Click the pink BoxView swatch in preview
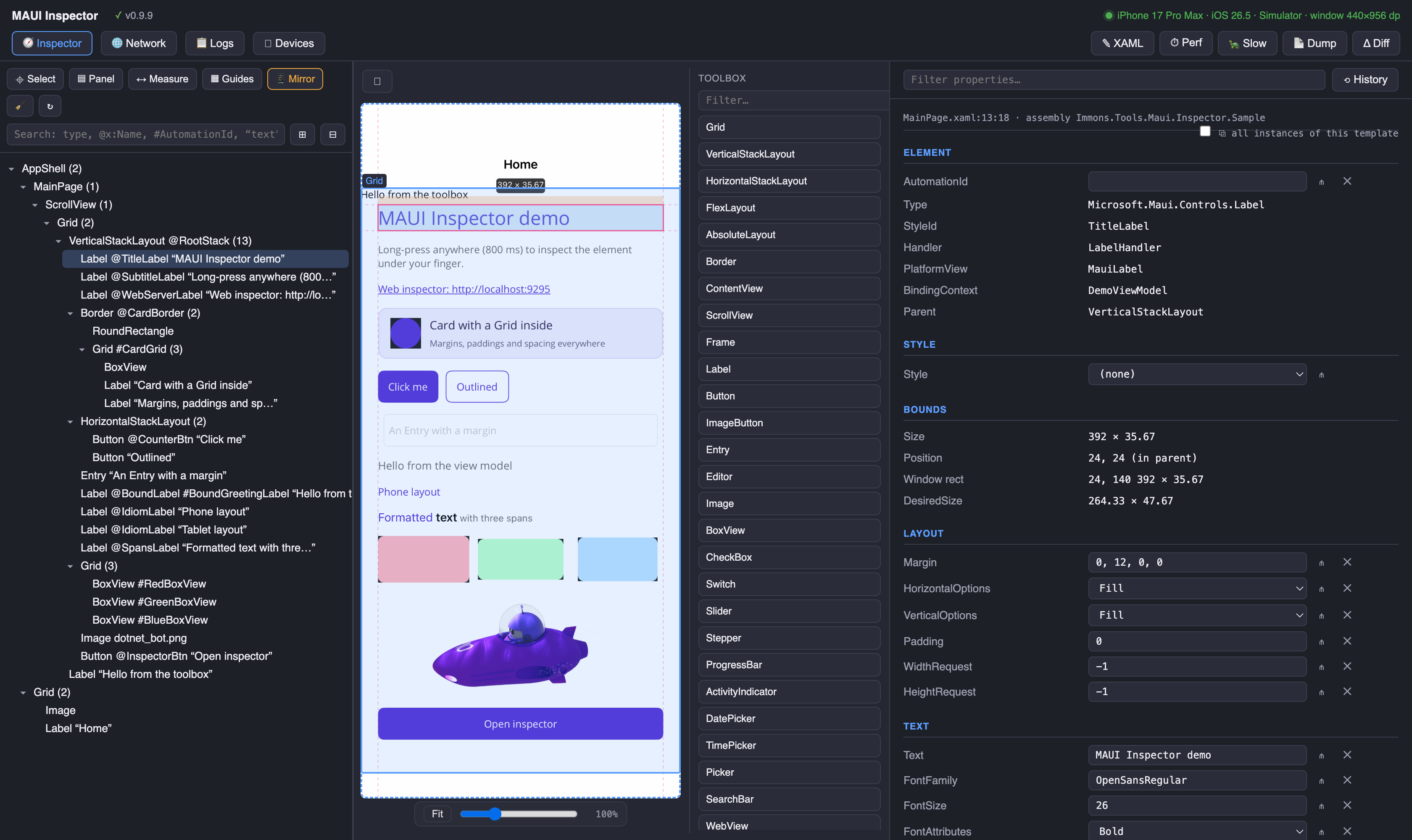1412x840 pixels. (x=424, y=559)
